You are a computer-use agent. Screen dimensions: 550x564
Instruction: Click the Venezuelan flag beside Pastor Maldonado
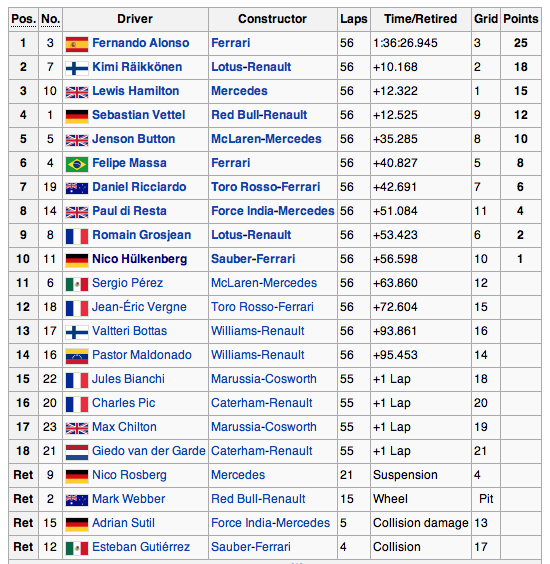click(77, 356)
